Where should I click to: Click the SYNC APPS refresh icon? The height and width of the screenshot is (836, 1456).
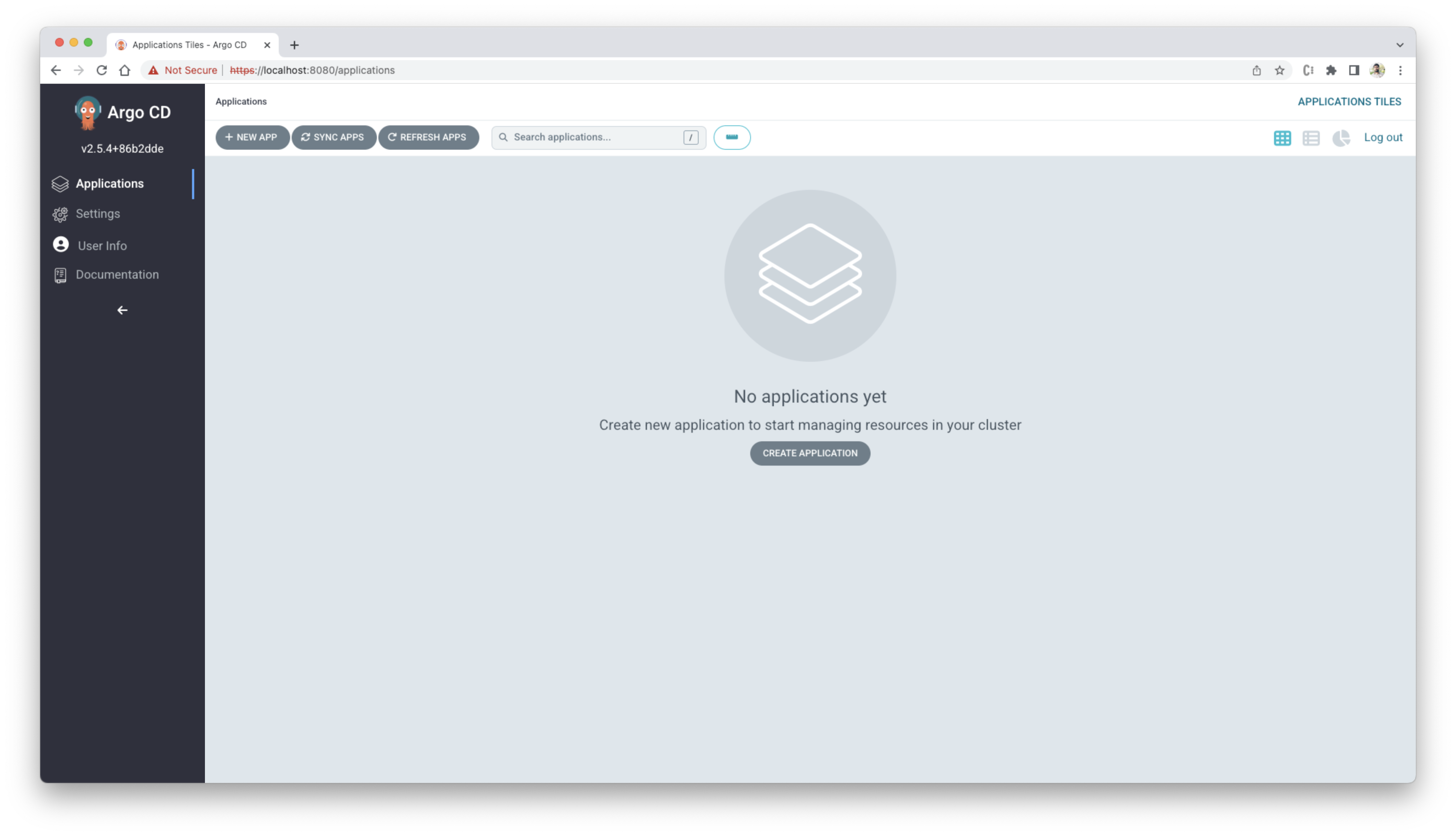coord(305,137)
